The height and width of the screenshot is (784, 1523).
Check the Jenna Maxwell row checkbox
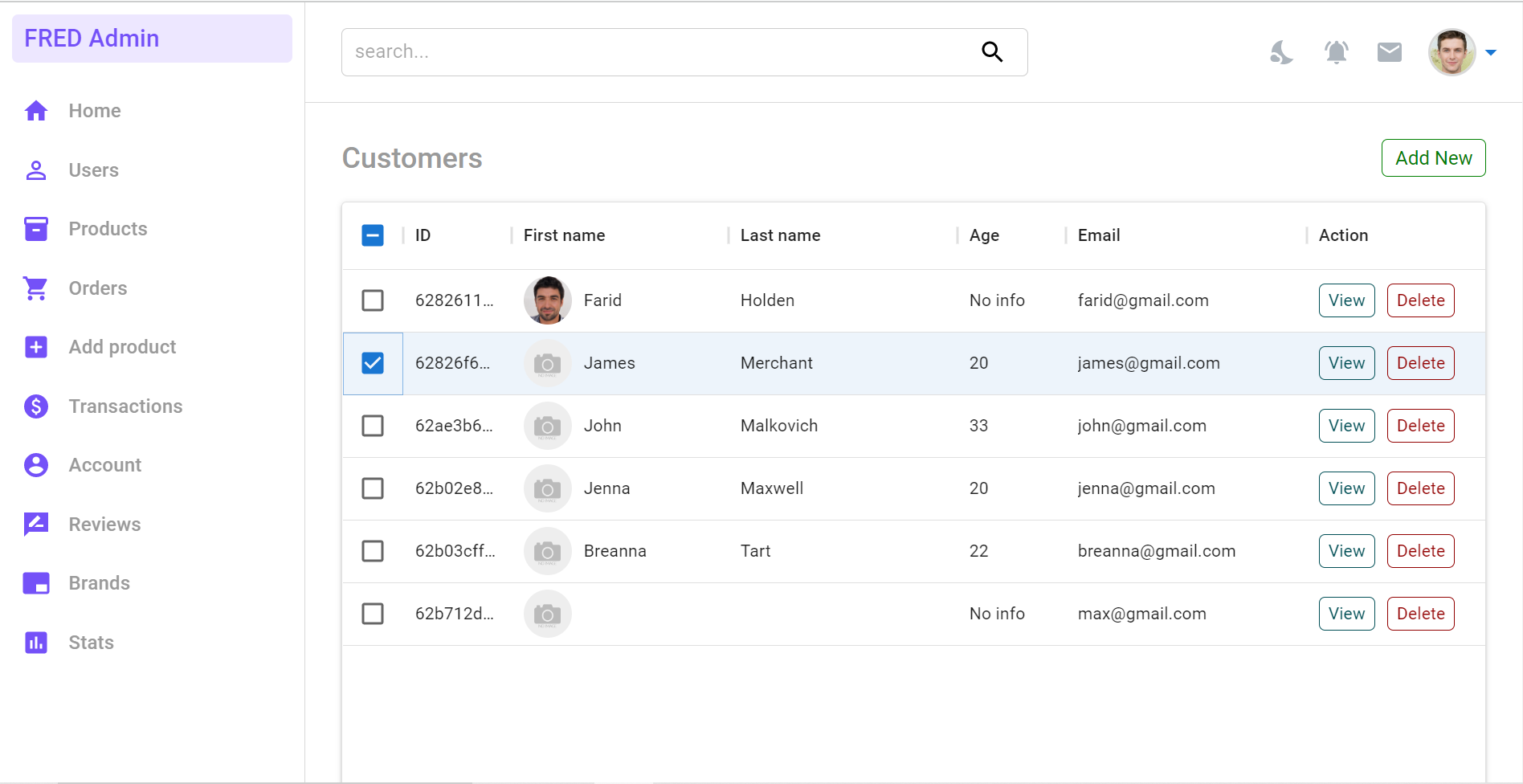[x=373, y=488]
